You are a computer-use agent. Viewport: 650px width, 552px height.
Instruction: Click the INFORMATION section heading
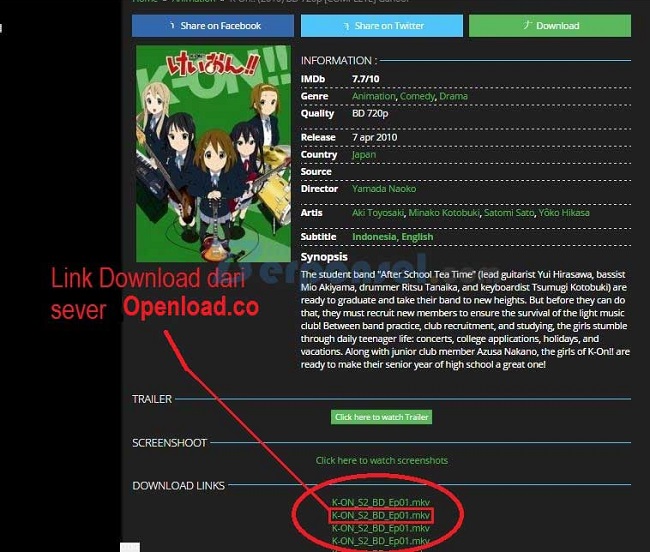pos(339,61)
